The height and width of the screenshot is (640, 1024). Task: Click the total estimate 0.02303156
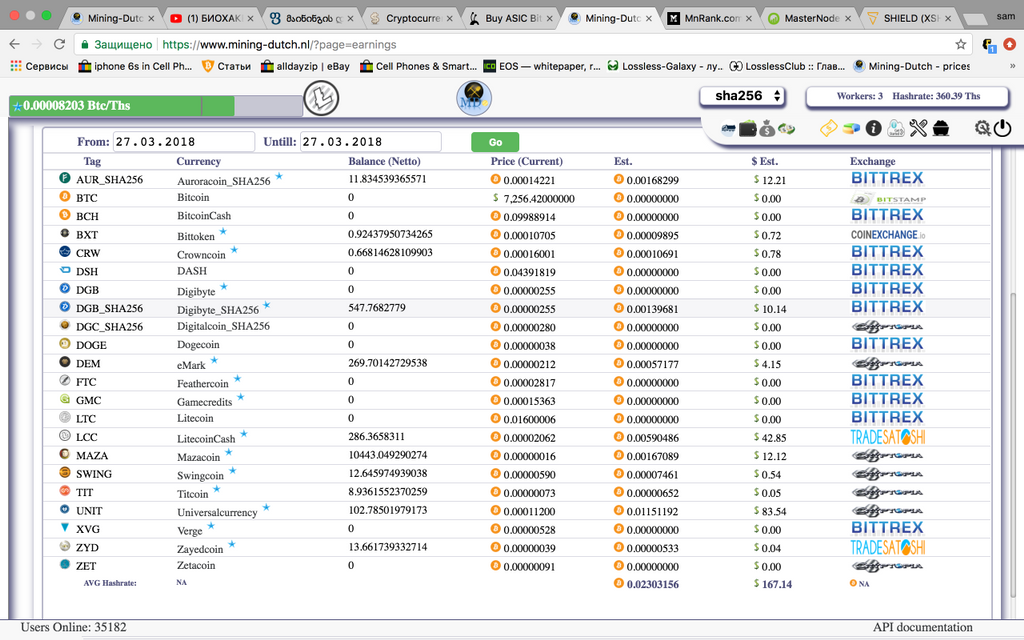[652, 584]
